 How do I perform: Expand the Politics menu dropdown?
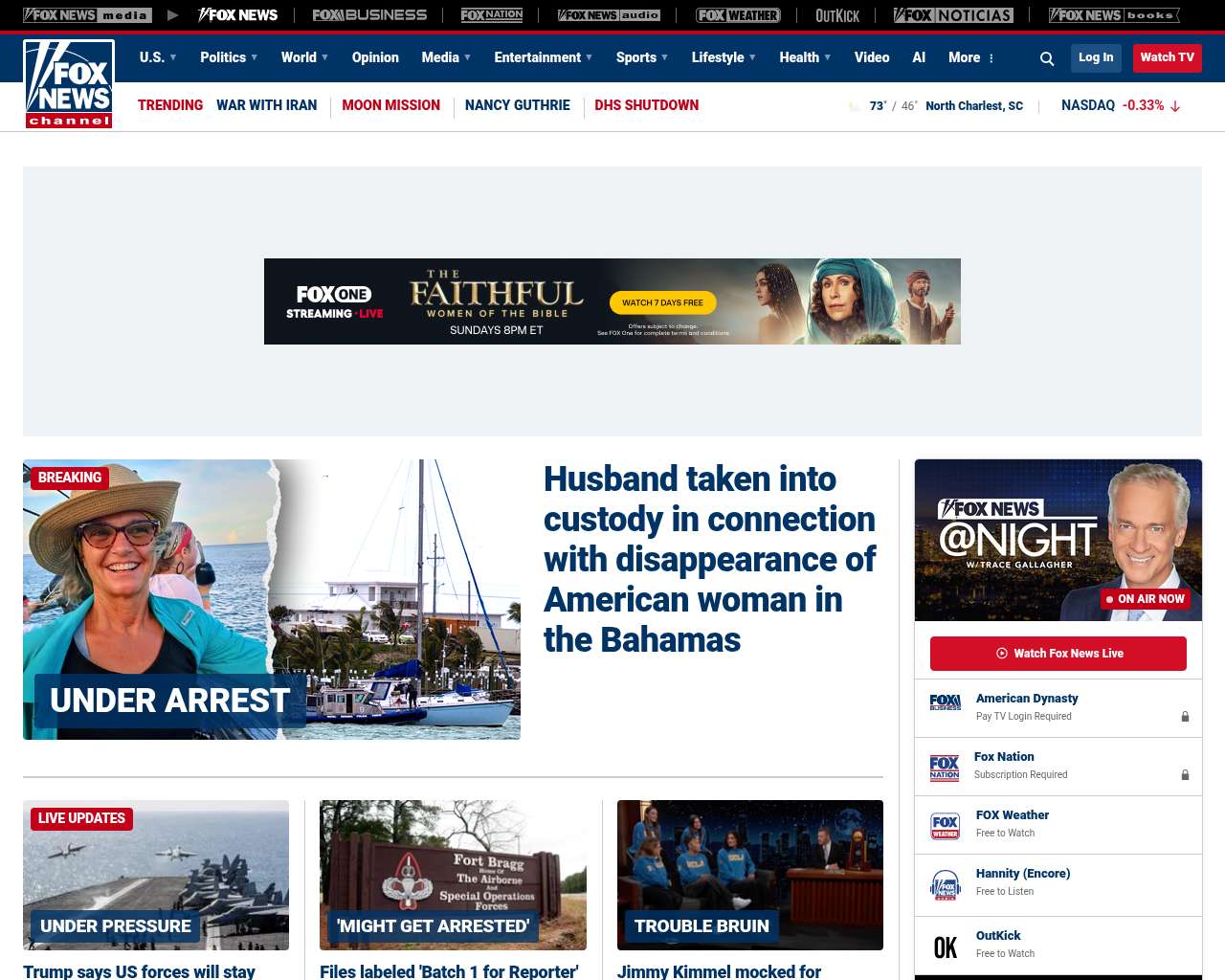[229, 57]
